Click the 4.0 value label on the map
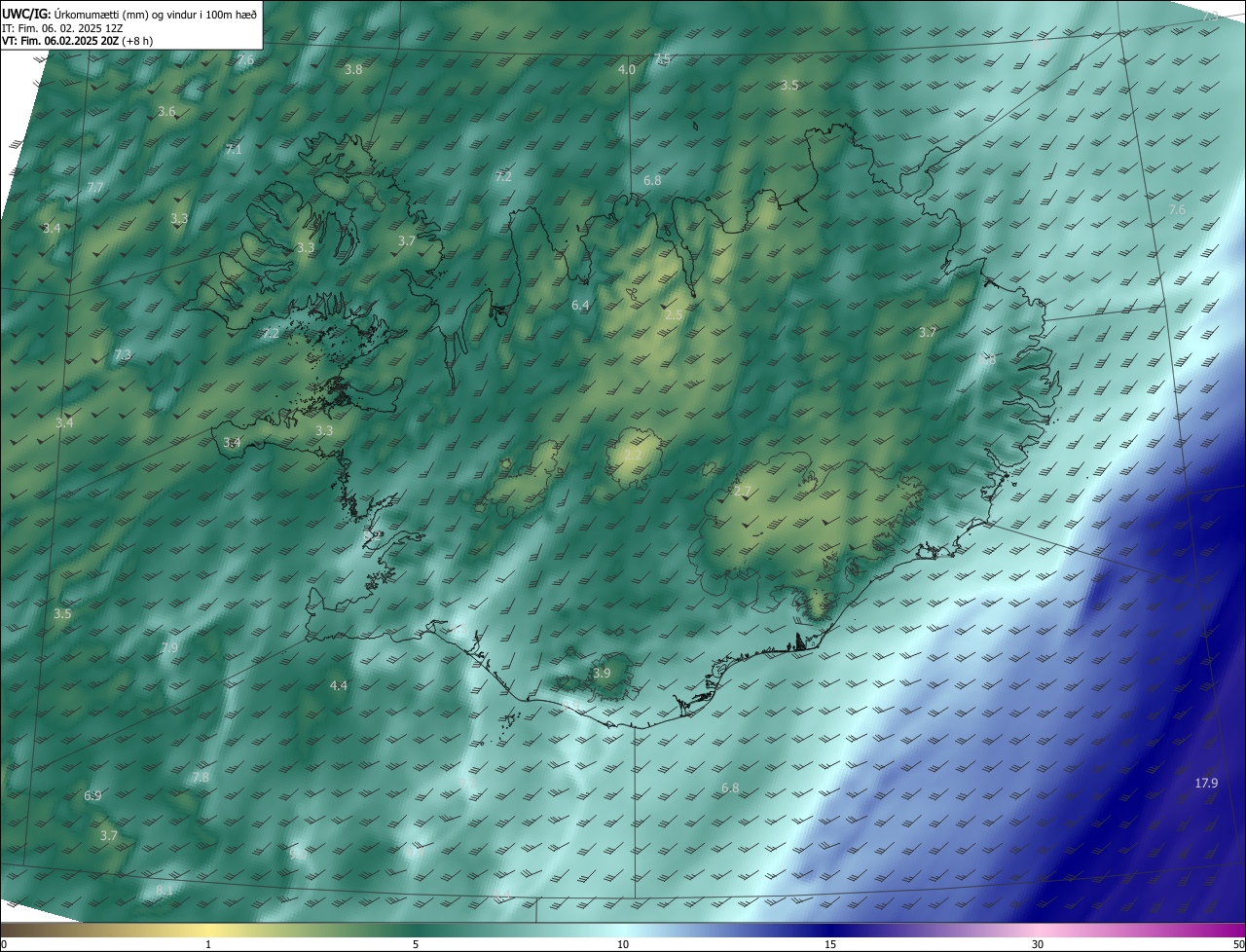Image resolution: width=1246 pixels, height=952 pixels. (627, 69)
